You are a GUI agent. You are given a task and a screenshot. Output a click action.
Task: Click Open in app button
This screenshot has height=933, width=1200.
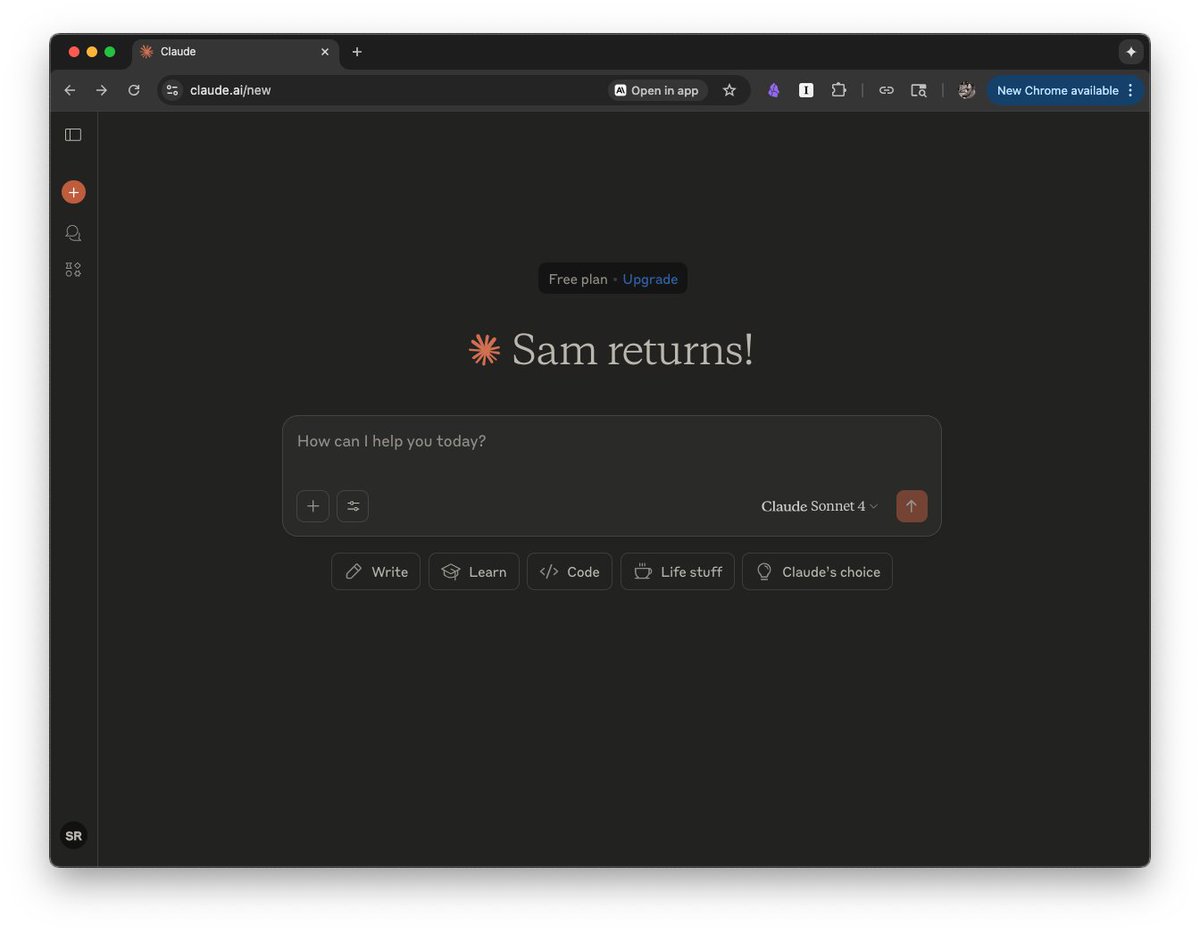[657, 90]
